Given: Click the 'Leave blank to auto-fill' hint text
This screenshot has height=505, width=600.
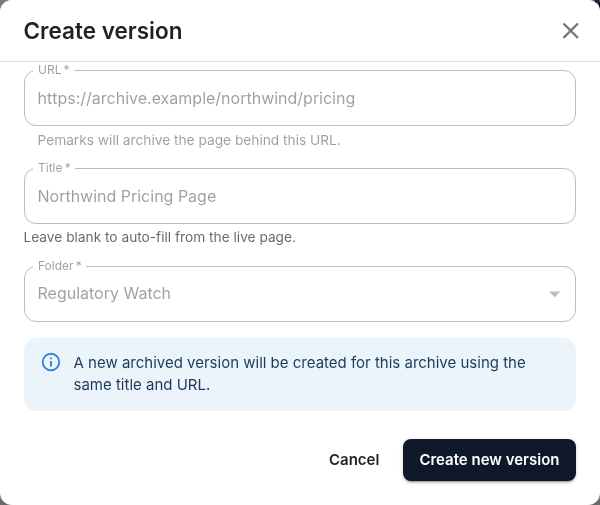Looking at the screenshot, I should tap(160, 237).
